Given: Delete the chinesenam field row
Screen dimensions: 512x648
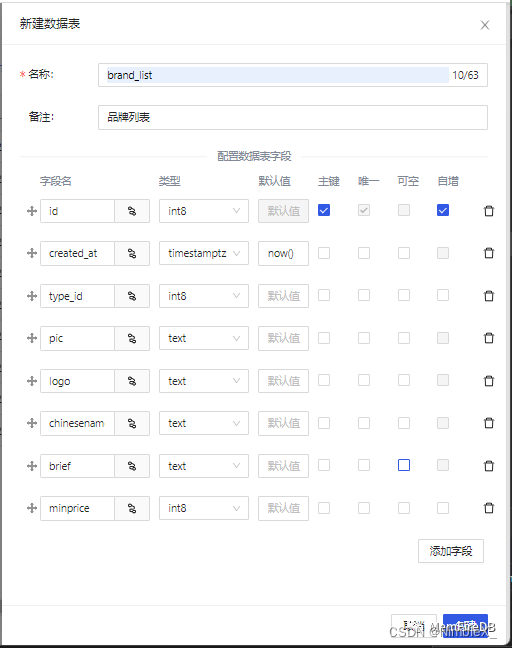Looking at the screenshot, I should click(x=489, y=423).
